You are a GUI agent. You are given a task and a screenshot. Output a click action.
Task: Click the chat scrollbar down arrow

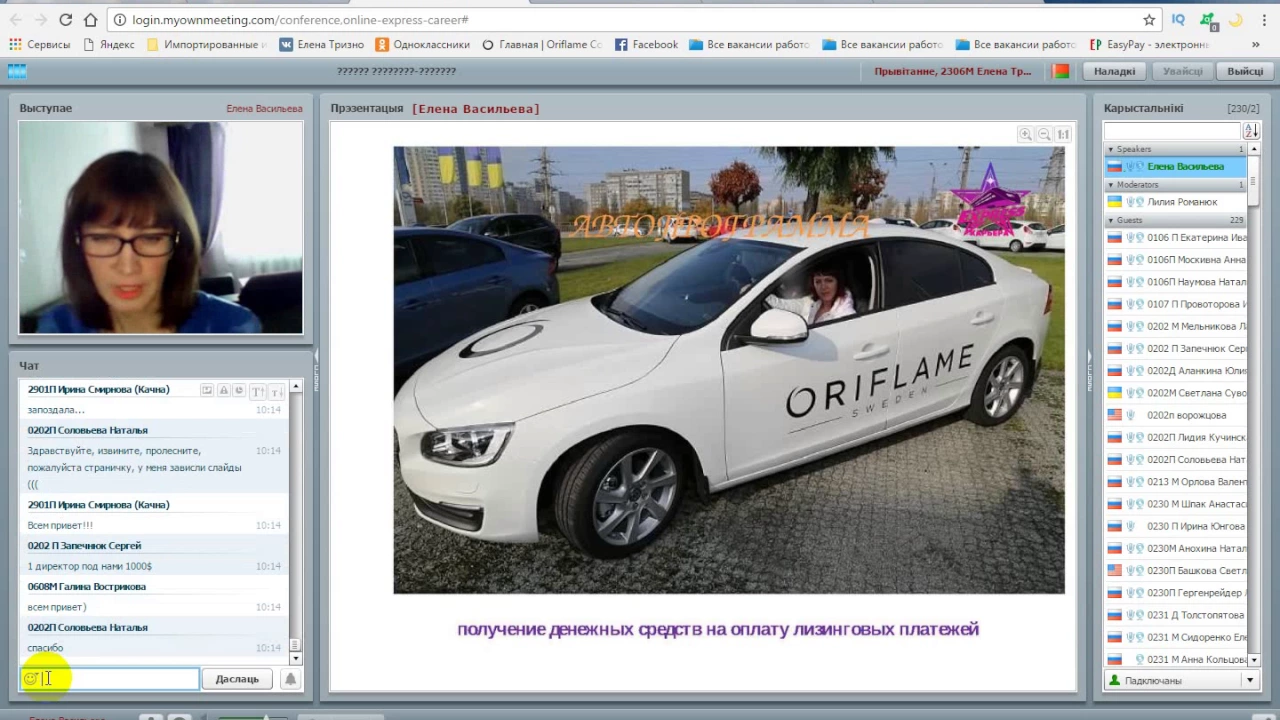[x=295, y=659]
